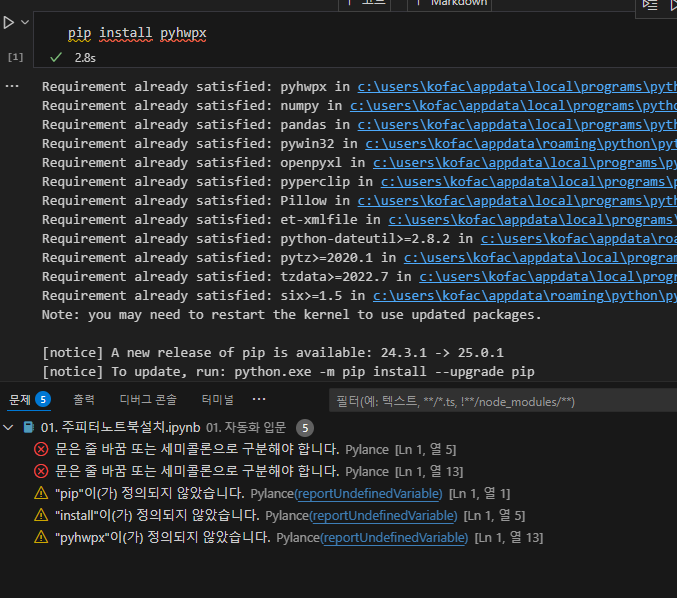
Task: Open the panel tabs overflow ellipsis
Action: [x=259, y=399]
